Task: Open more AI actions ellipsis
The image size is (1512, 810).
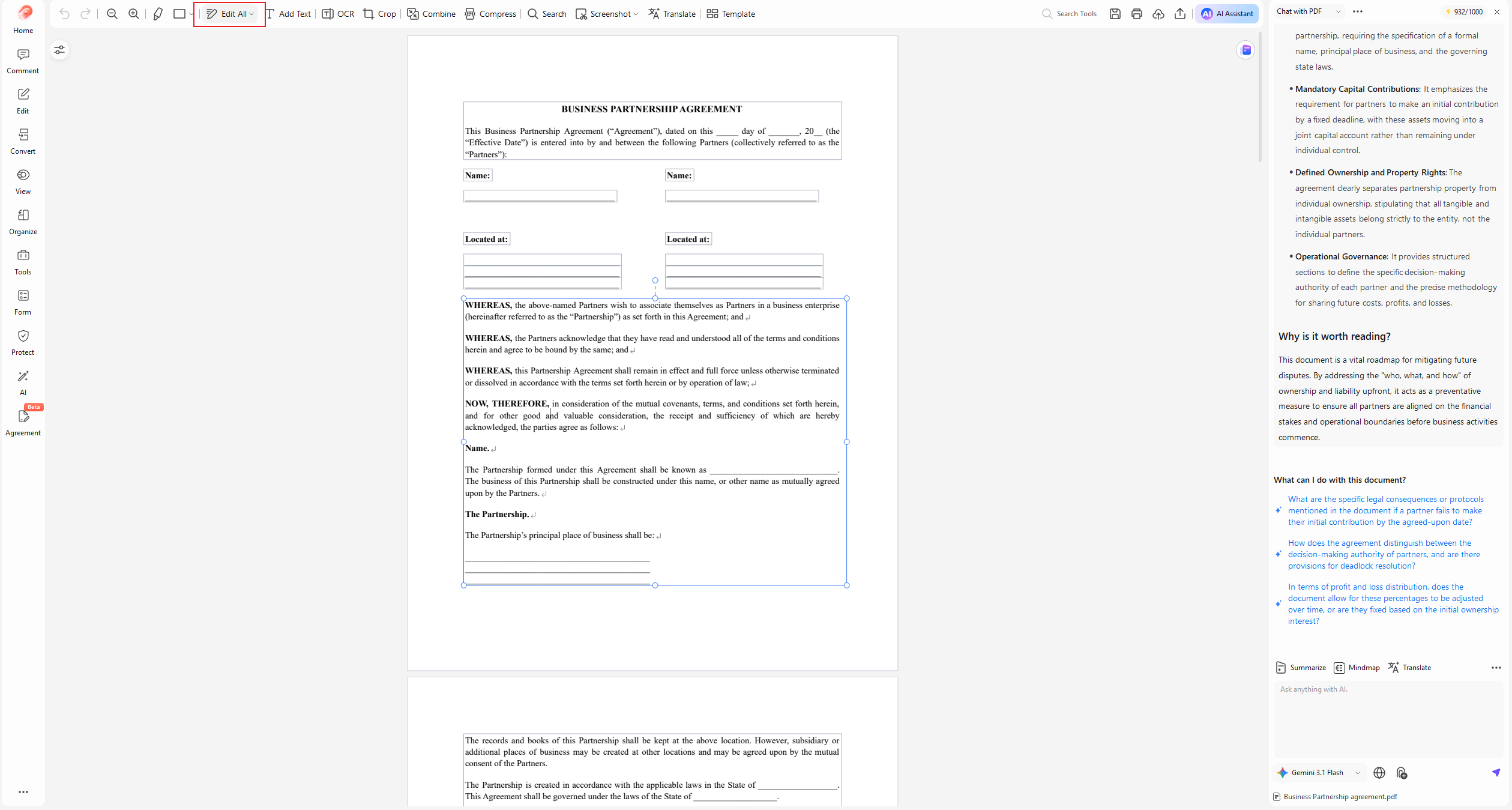Action: pos(1496,668)
